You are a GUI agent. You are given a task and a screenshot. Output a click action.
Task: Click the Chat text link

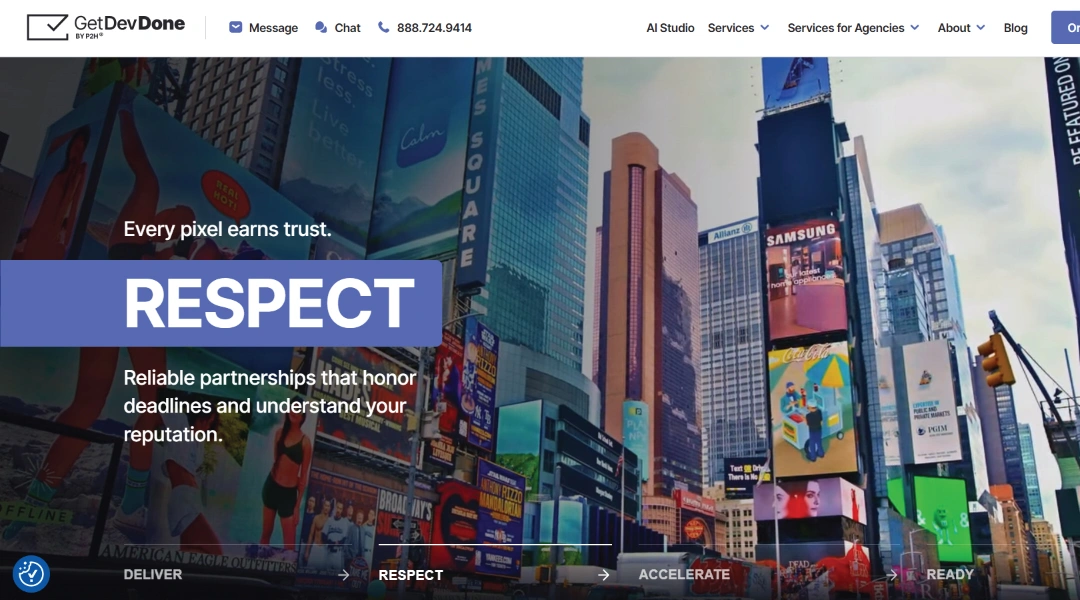tap(348, 28)
